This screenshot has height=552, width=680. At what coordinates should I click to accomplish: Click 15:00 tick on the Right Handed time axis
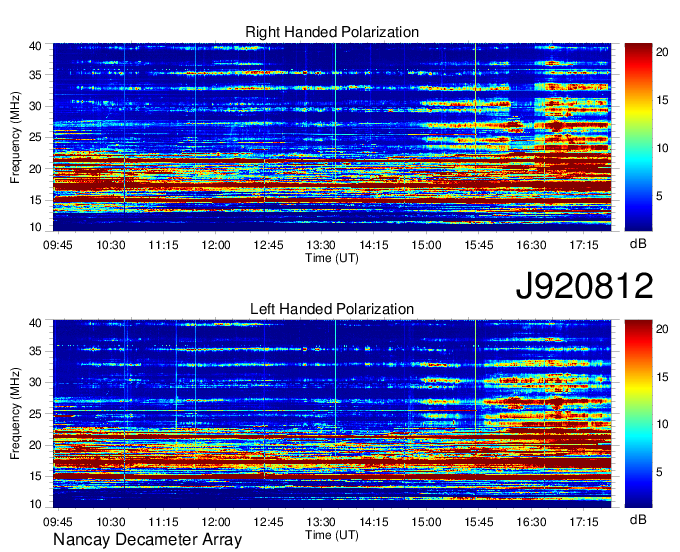point(426,245)
